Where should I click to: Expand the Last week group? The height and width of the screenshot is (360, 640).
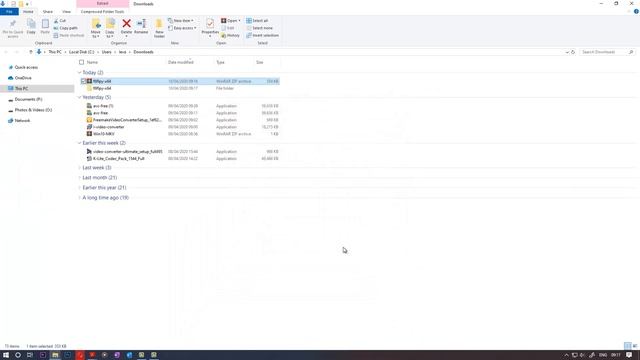pyautogui.click(x=80, y=168)
